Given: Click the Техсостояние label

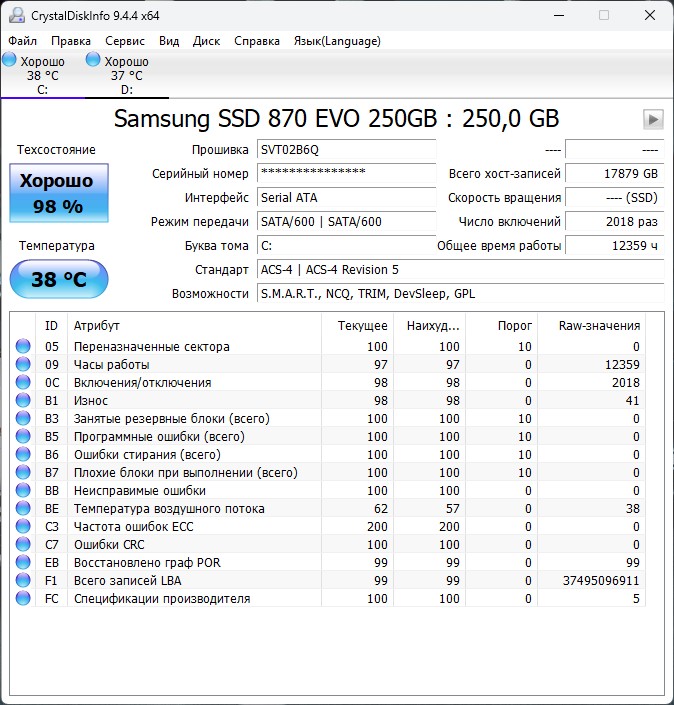Looking at the screenshot, I should 56,150.
